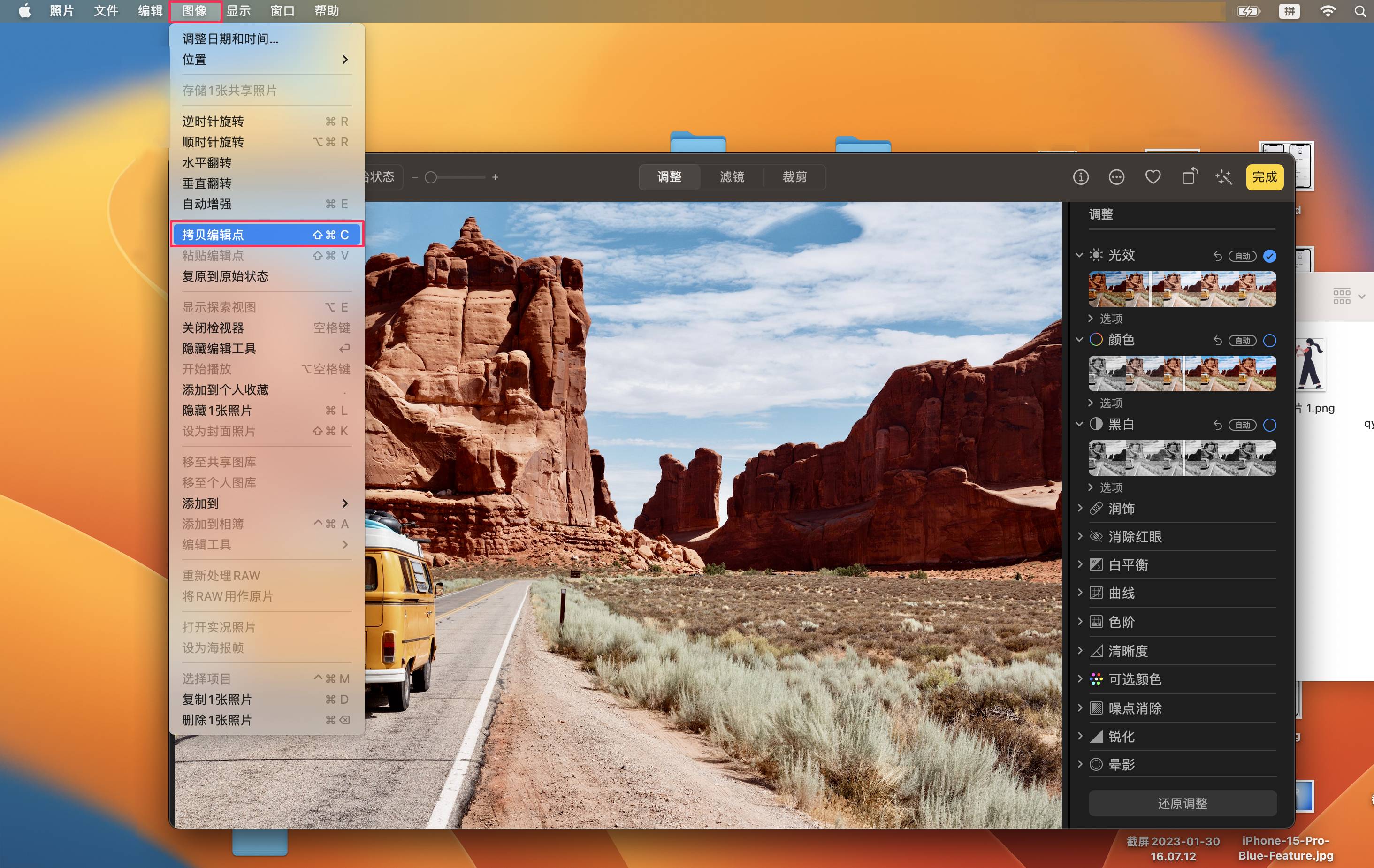This screenshot has height=868, width=1374.
Task: Open the input method menu bar icon
Action: point(1289,11)
